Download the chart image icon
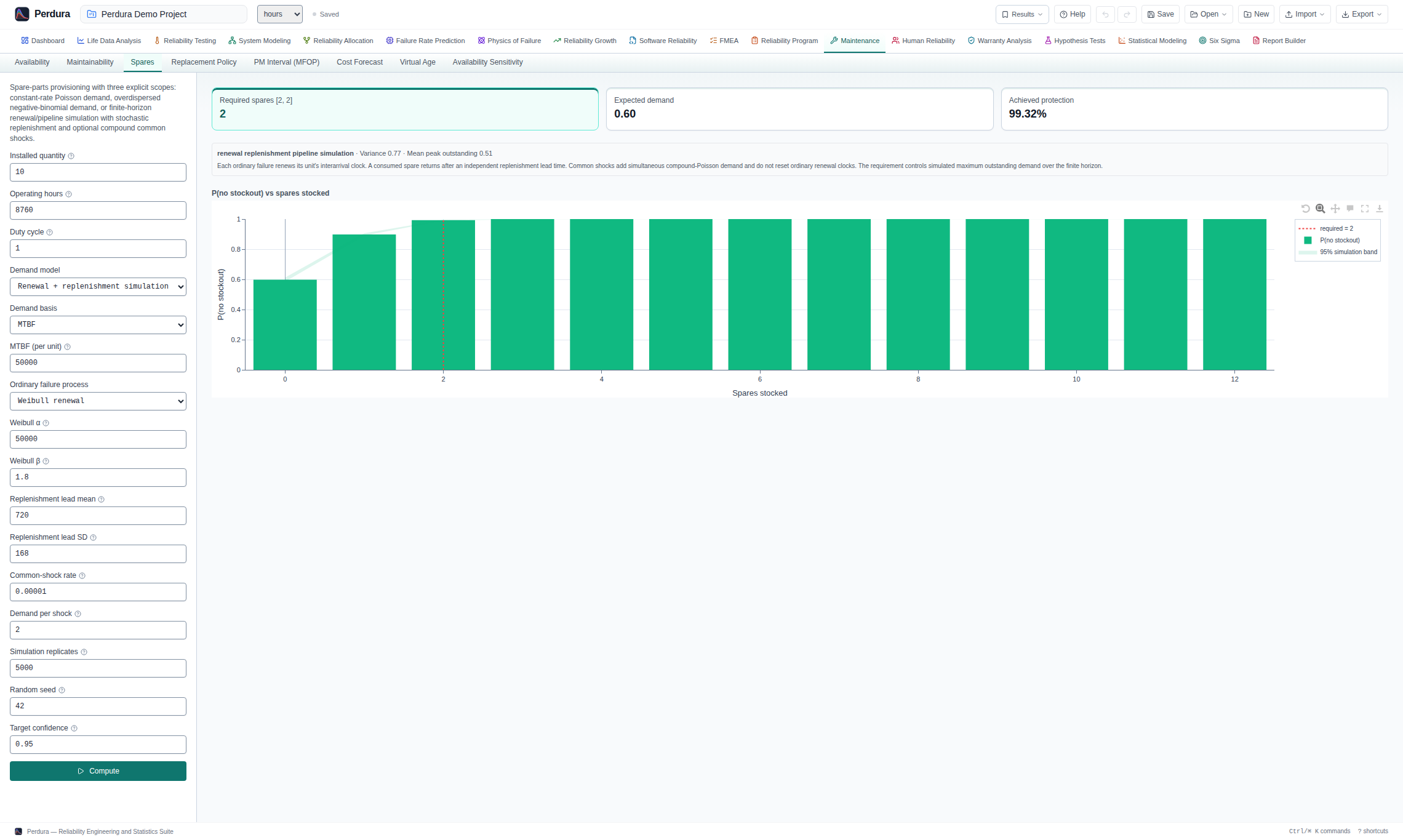This screenshot has height=840, width=1403. 1379,209
